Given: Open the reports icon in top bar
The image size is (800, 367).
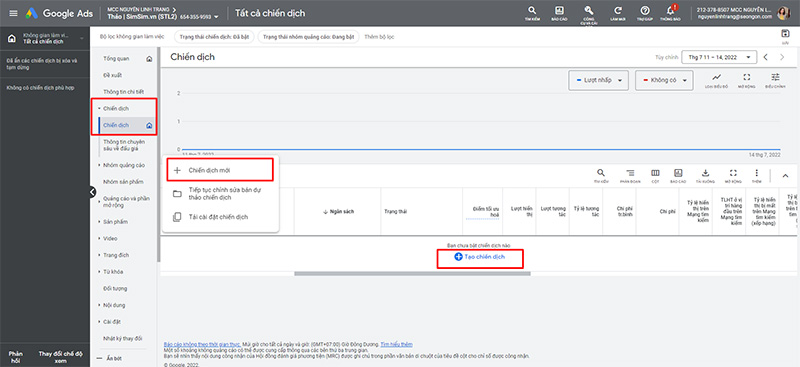Looking at the screenshot, I should 560,13.
